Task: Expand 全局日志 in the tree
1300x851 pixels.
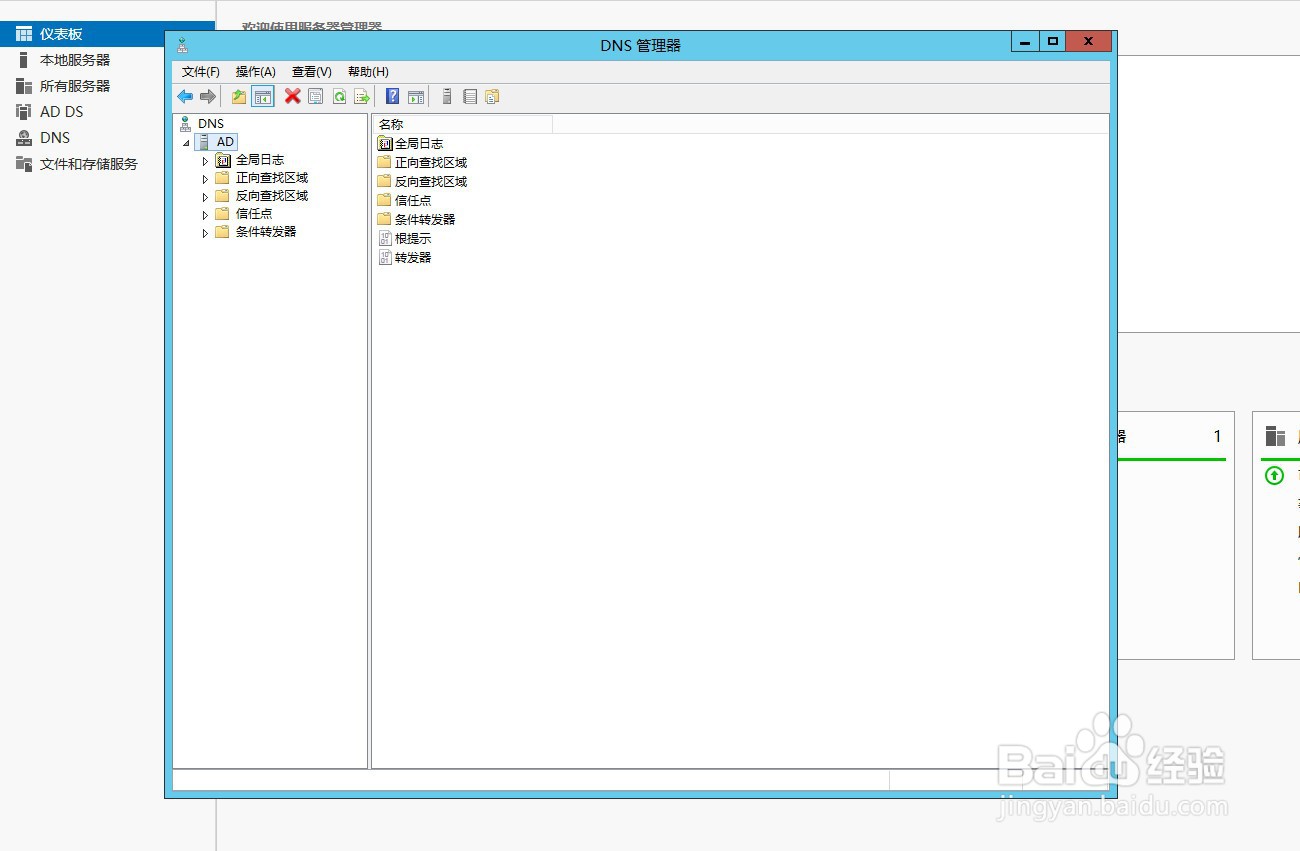Action: coord(205,160)
